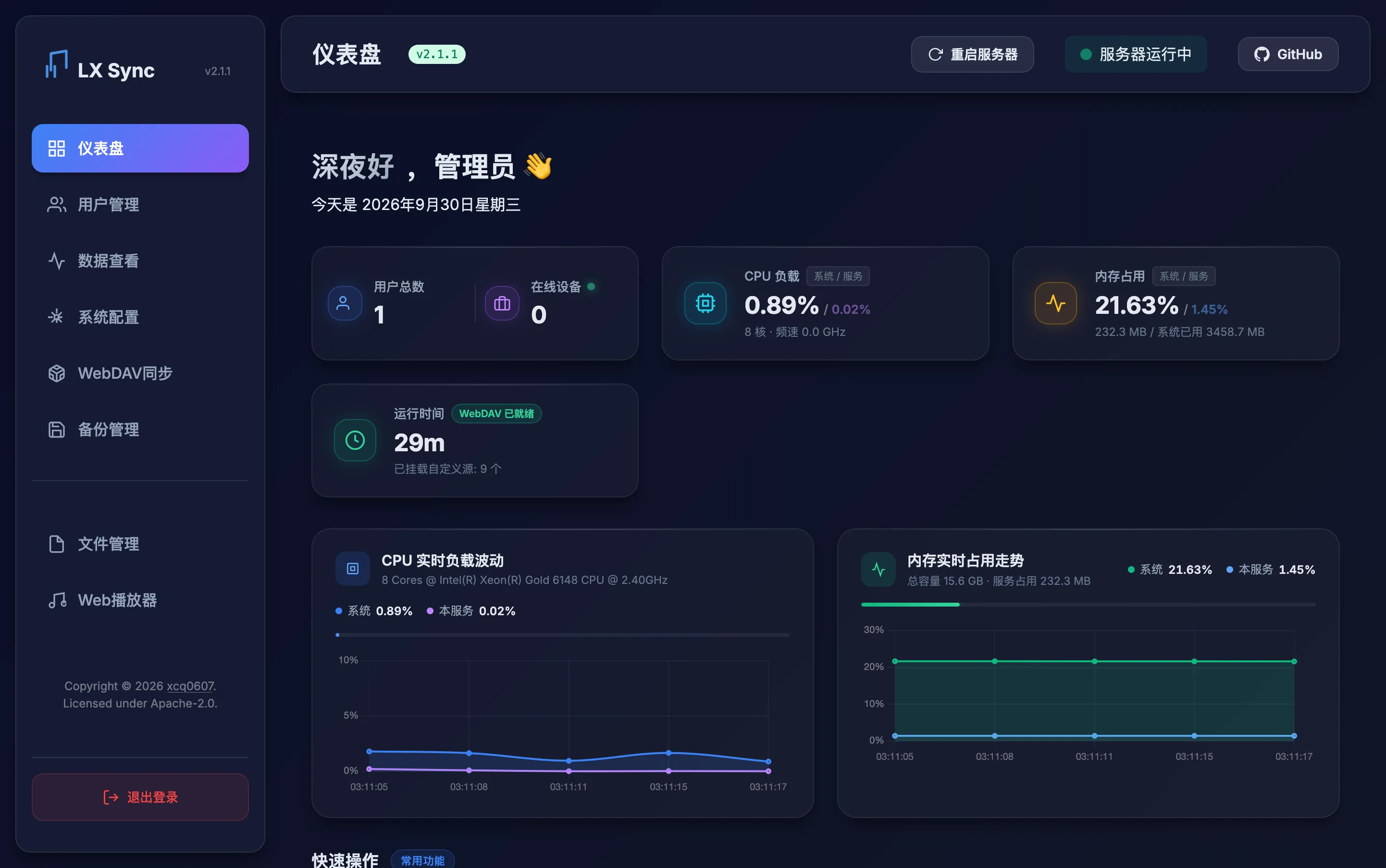
Task: Click the memory usage progress bar
Action: [x=1088, y=605]
